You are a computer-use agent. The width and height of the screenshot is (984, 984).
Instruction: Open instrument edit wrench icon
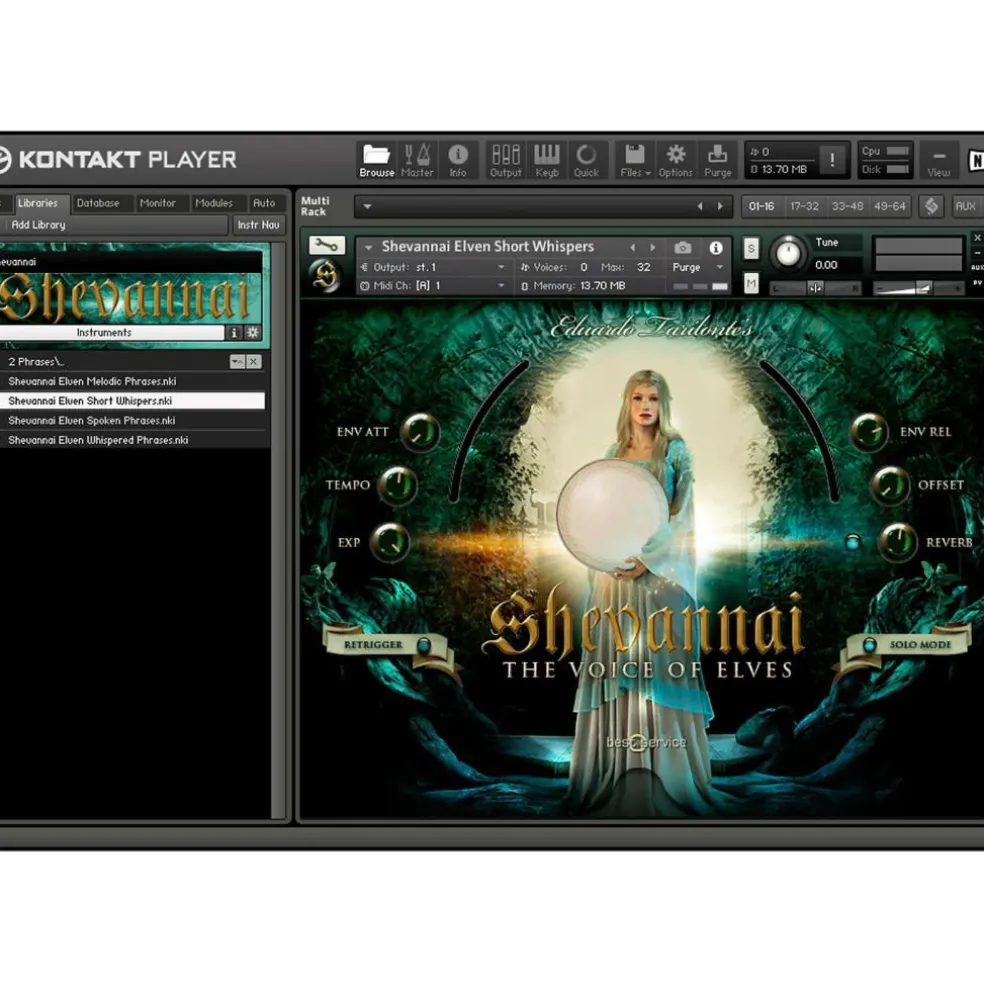pos(327,245)
